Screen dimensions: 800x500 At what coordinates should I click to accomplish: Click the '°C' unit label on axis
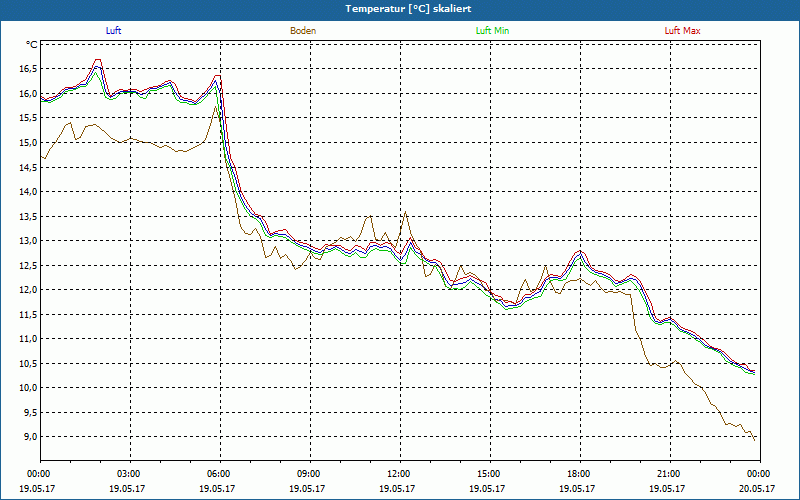pyautogui.click(x=32, y=45)
